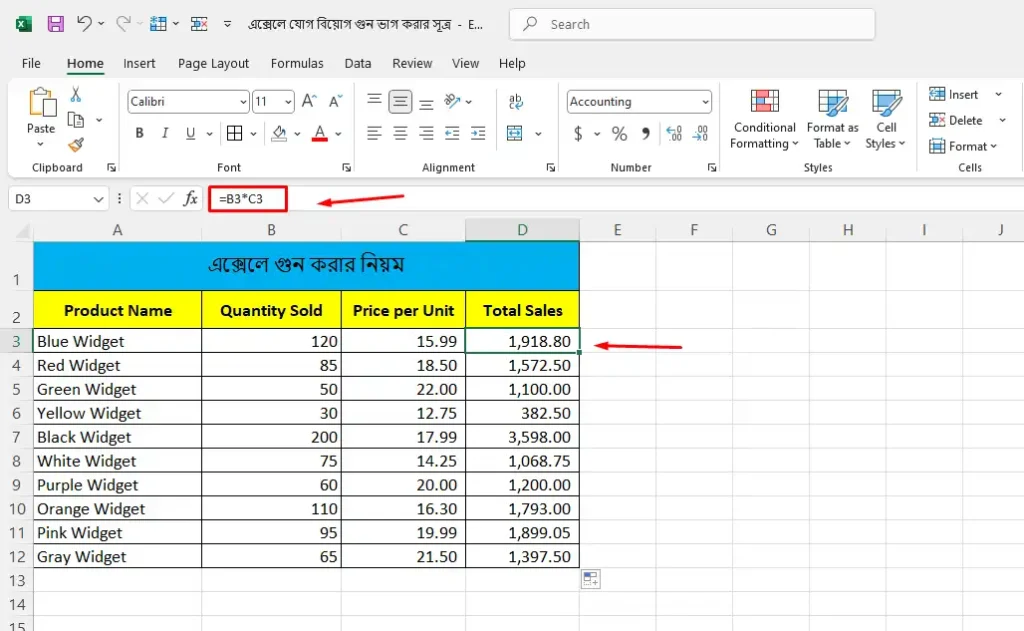Click Increase Indent icon

478,133
